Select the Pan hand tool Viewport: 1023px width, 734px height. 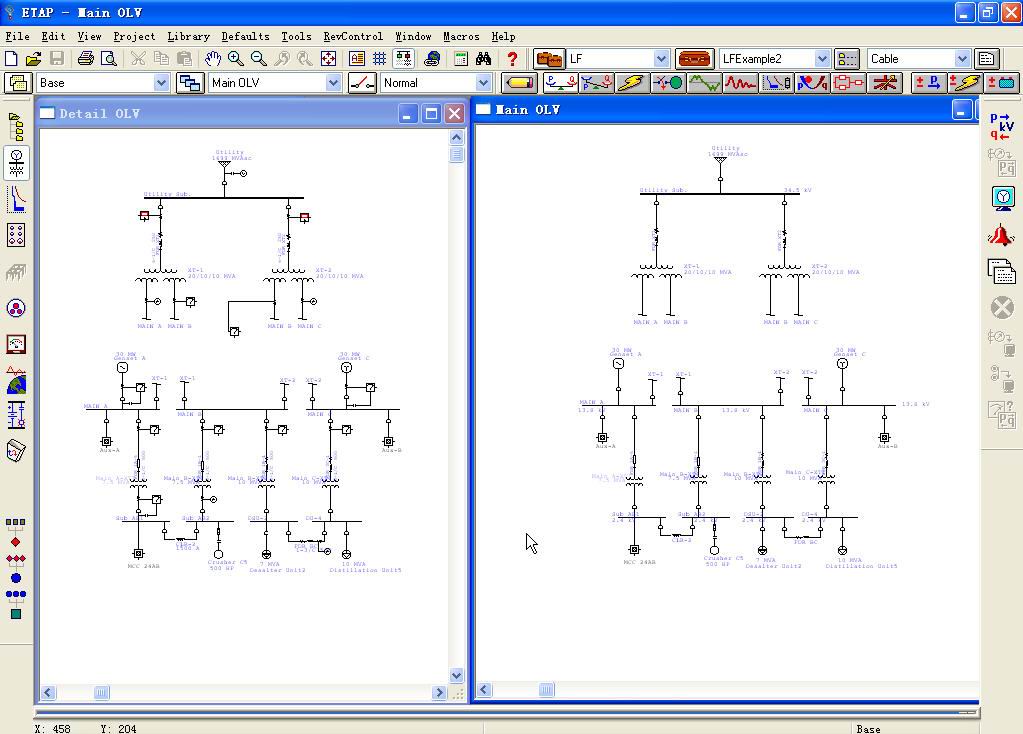click(x=213, y=59)
